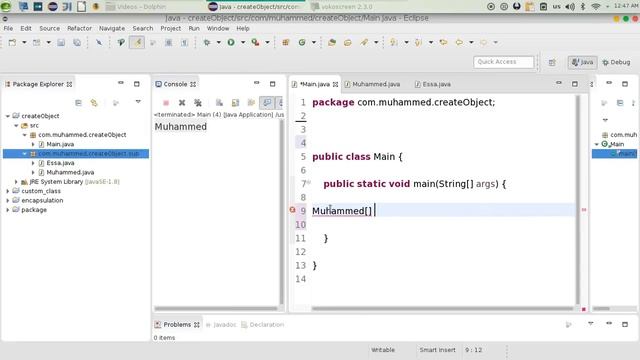
Task: Click the New file toolbar icon
Action: [x=12, y=42]
